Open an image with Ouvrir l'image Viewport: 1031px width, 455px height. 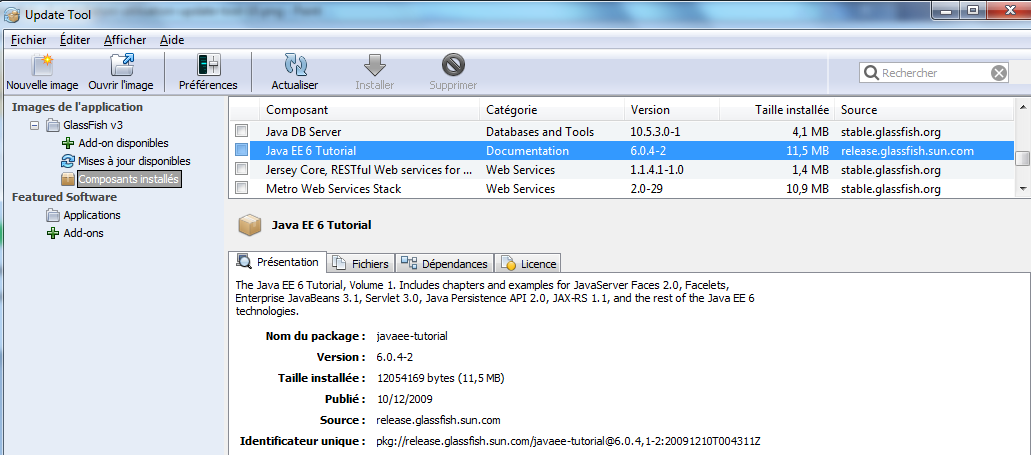121,66
